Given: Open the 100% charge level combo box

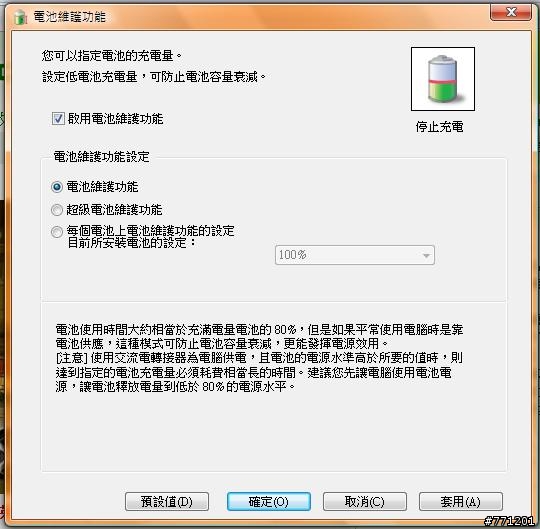Looking at the screenshot, I should pyautogui.click(x=355, y=255).
